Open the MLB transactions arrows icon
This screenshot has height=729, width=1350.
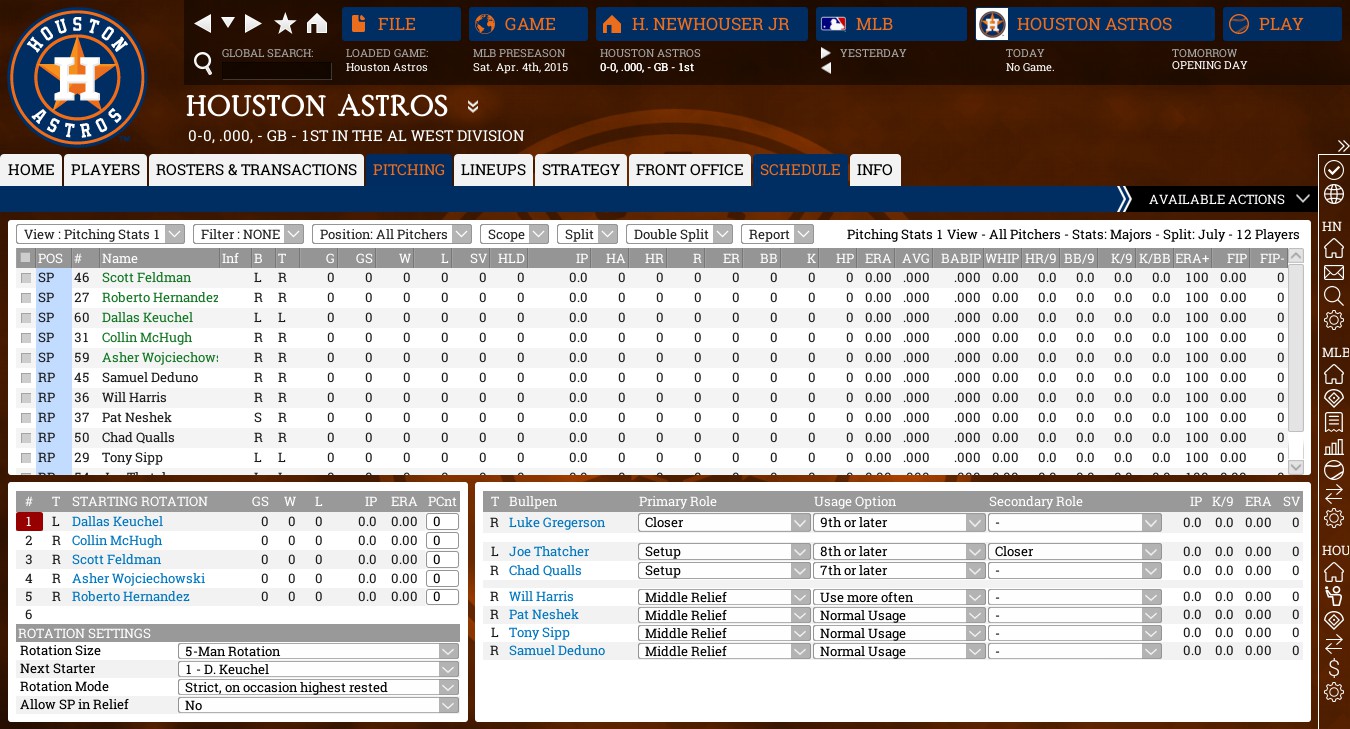1333,494
